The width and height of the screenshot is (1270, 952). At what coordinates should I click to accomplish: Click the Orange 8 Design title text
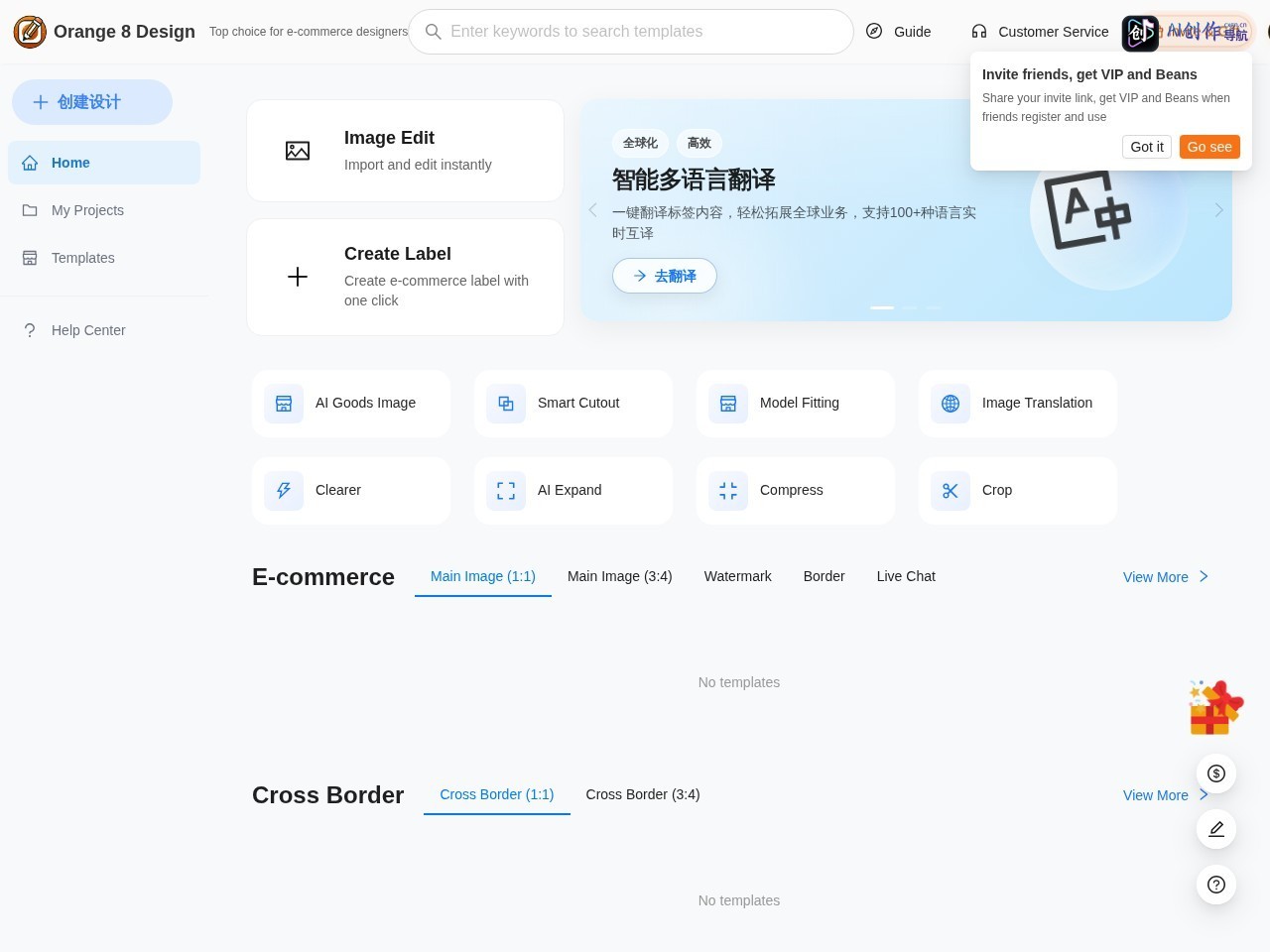click(x=124, y=32)
